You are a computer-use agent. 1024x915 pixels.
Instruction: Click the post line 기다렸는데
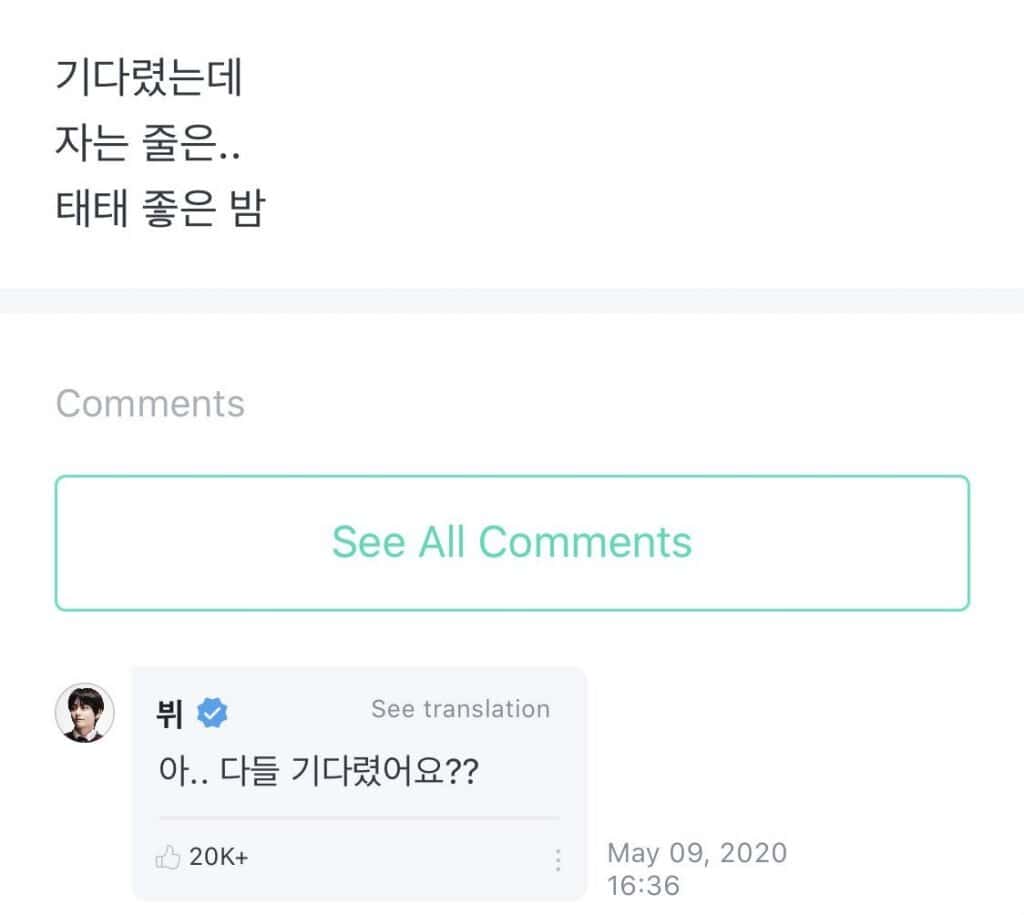149,79
